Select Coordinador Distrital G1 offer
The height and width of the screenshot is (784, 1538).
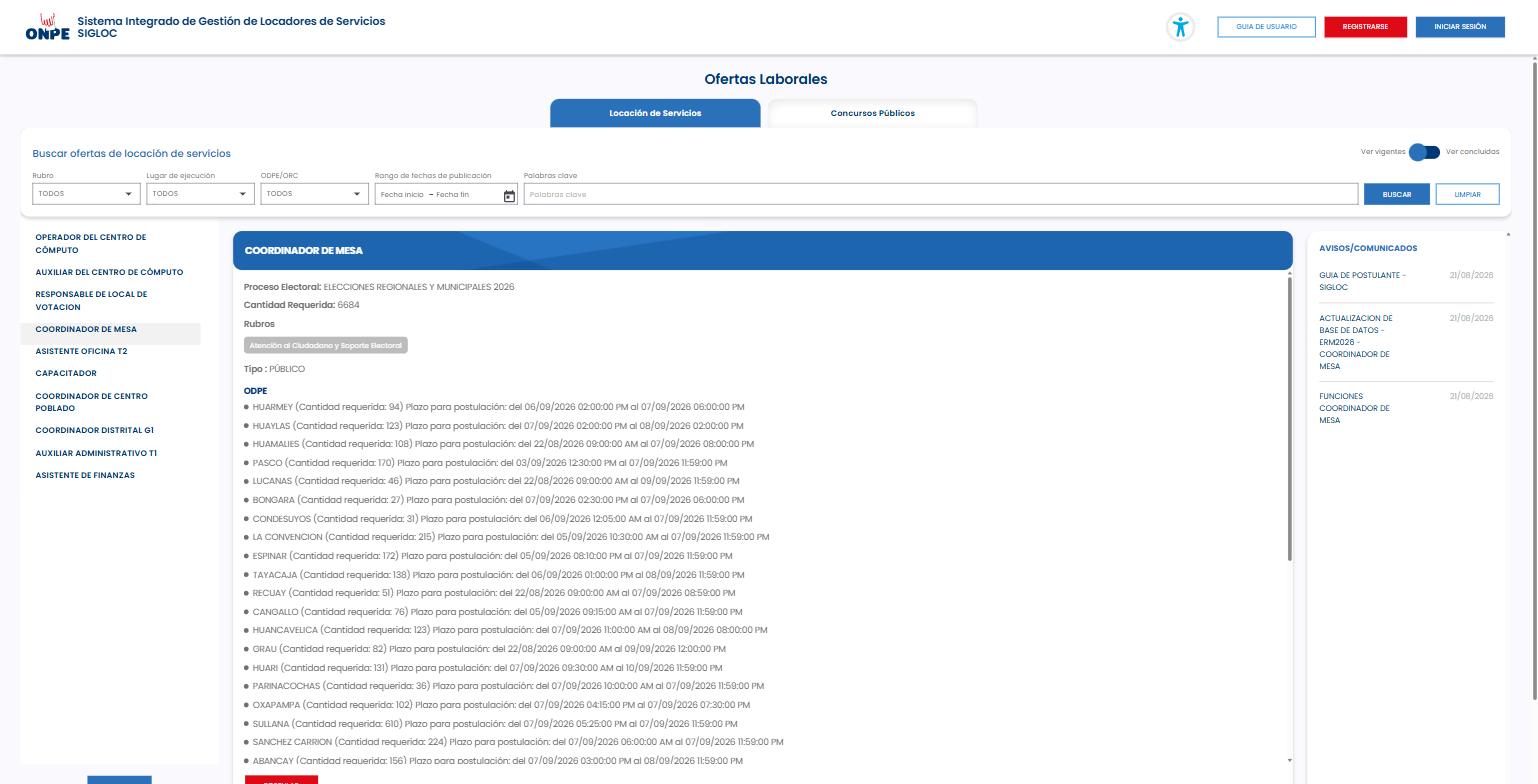pos(94,431)
